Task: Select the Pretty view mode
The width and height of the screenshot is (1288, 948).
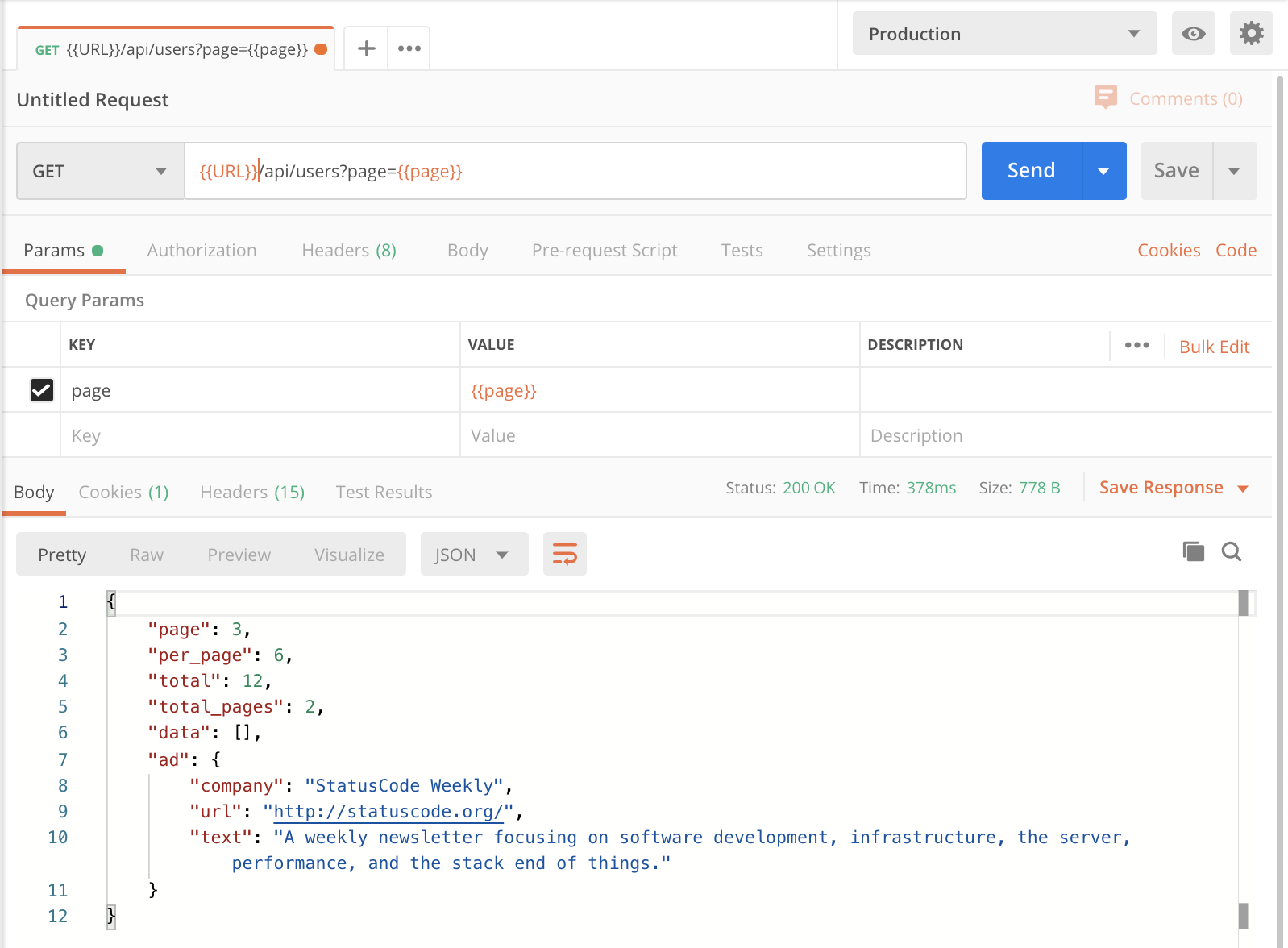Action: pos(62,555)
